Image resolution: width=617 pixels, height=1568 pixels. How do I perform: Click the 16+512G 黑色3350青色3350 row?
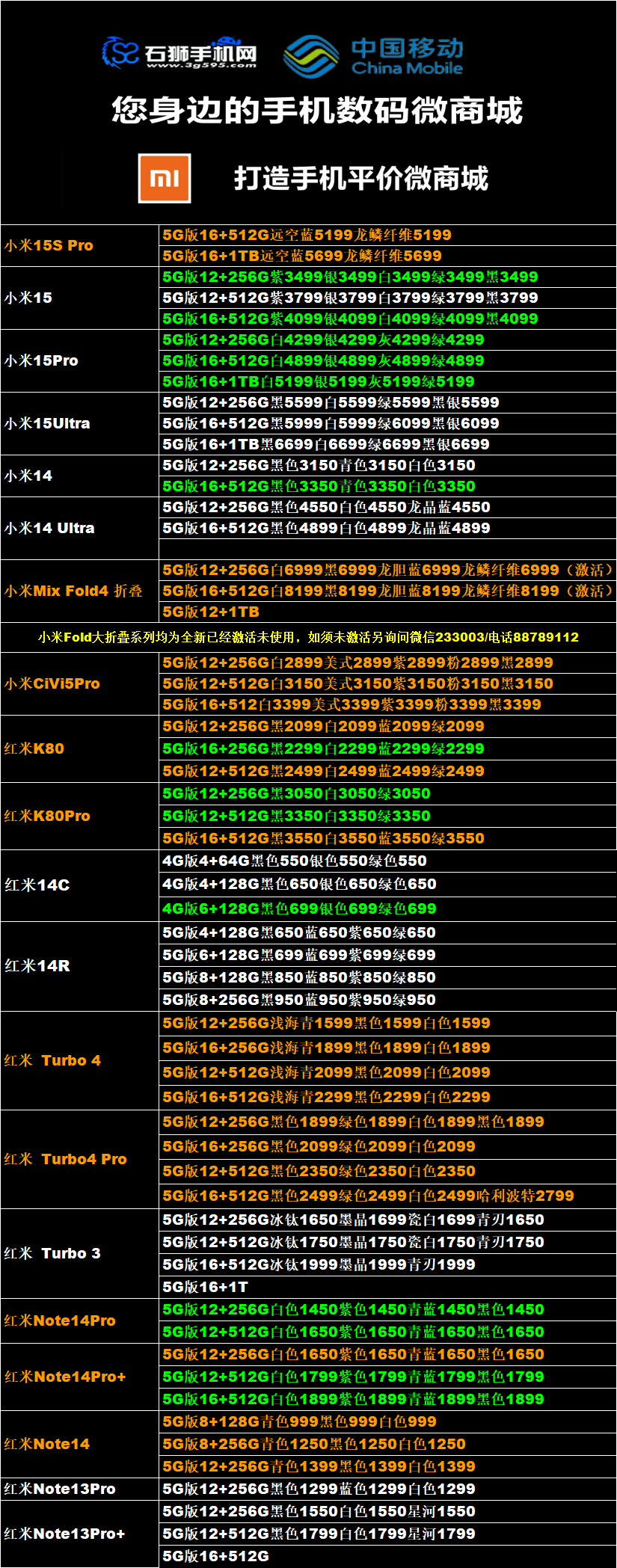pos(388,486)
